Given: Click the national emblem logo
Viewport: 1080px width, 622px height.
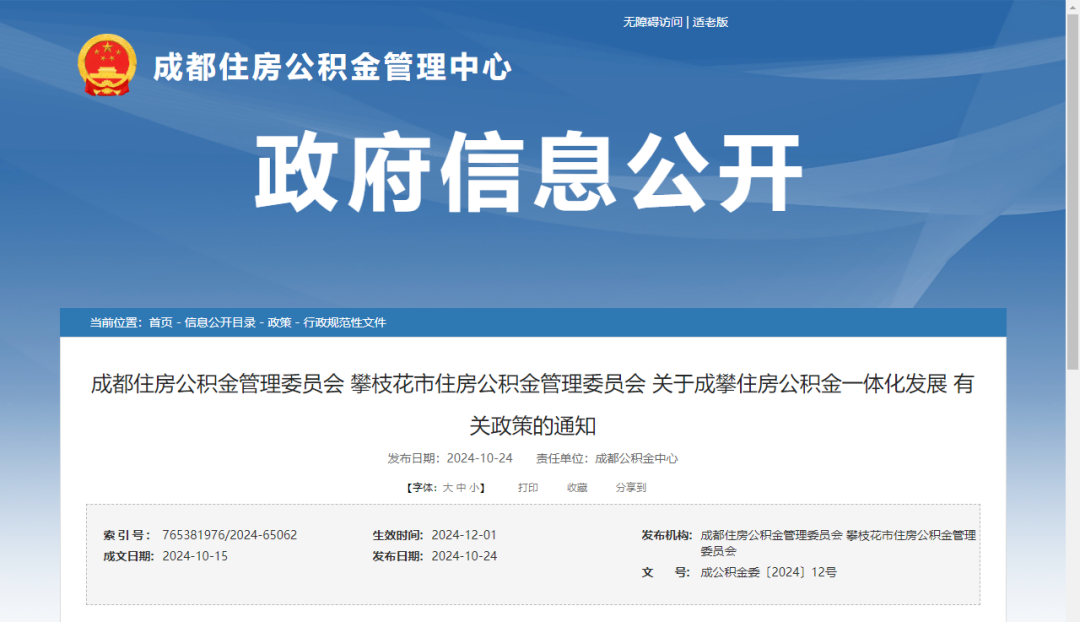Looking at the screenshot, I should (106, 65).
